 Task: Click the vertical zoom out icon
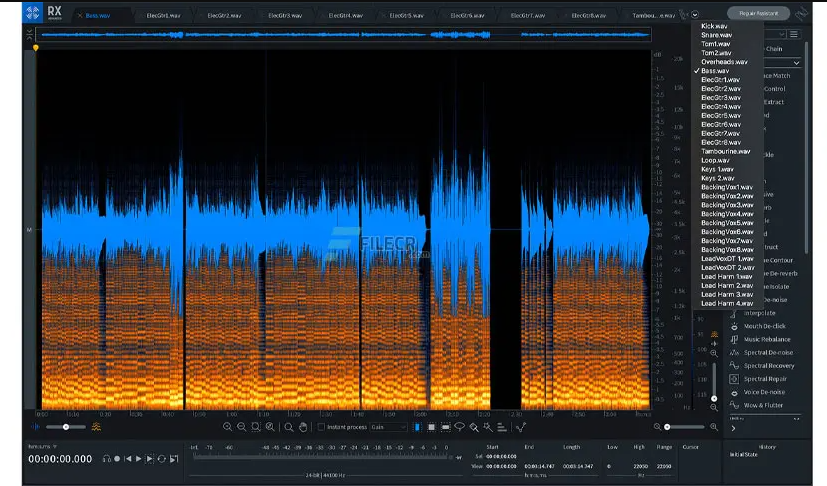coord(714,407)
